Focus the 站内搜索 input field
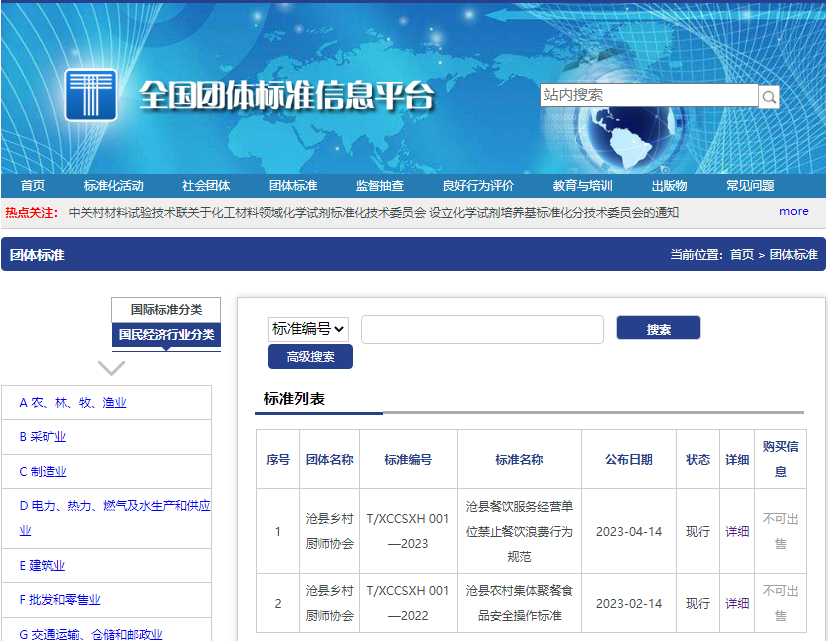The image size is (828, 641). (649, 95)
